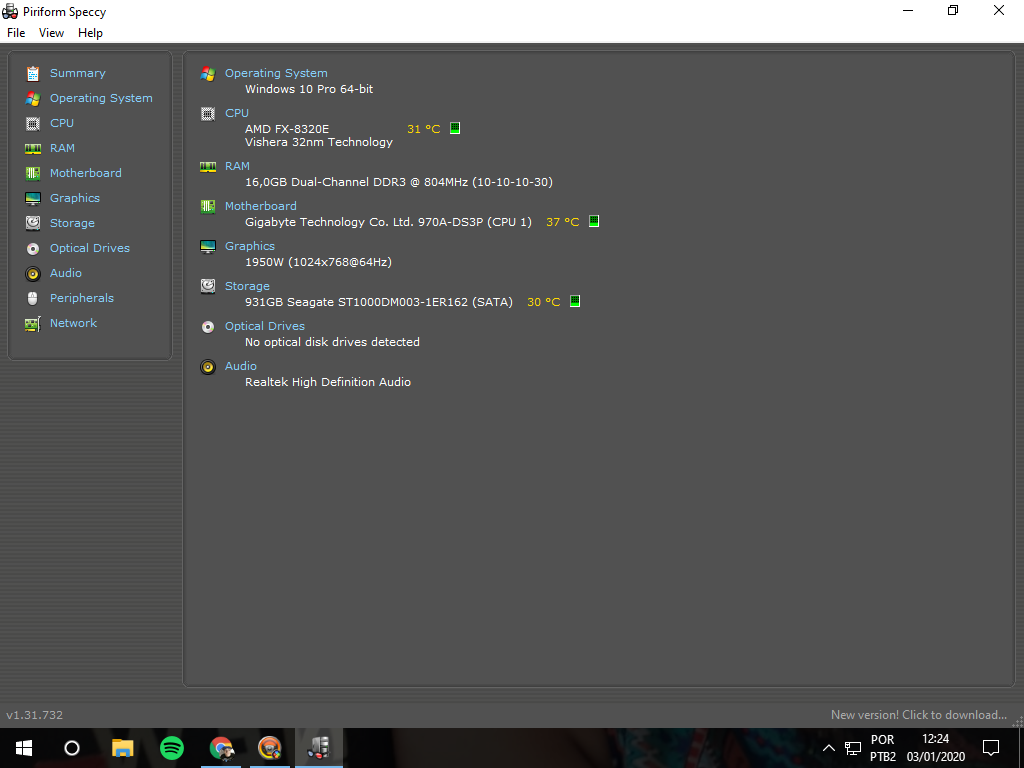This screenshot has height=768, width=1024.
Task: Open Network from the sidebar
Action: pos(73,323)
